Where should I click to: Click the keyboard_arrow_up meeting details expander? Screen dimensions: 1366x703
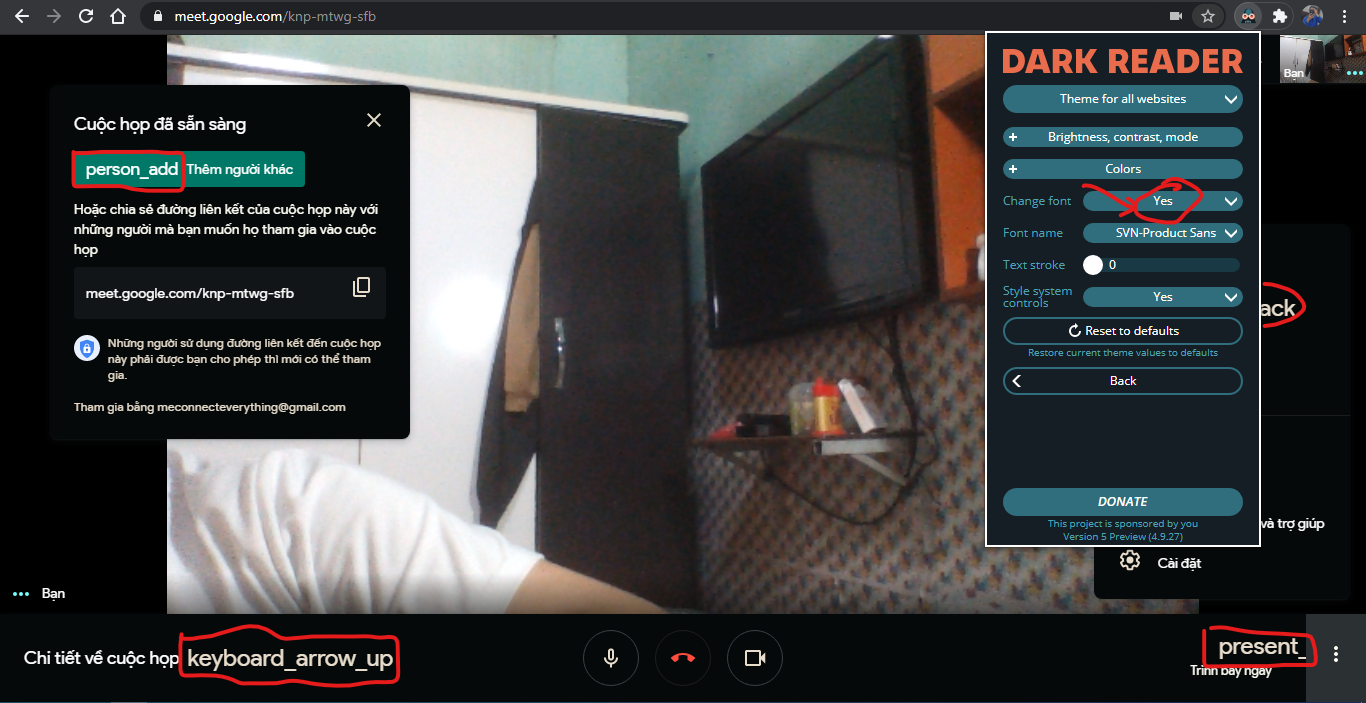pyautogui.click(x=290, y=658)
